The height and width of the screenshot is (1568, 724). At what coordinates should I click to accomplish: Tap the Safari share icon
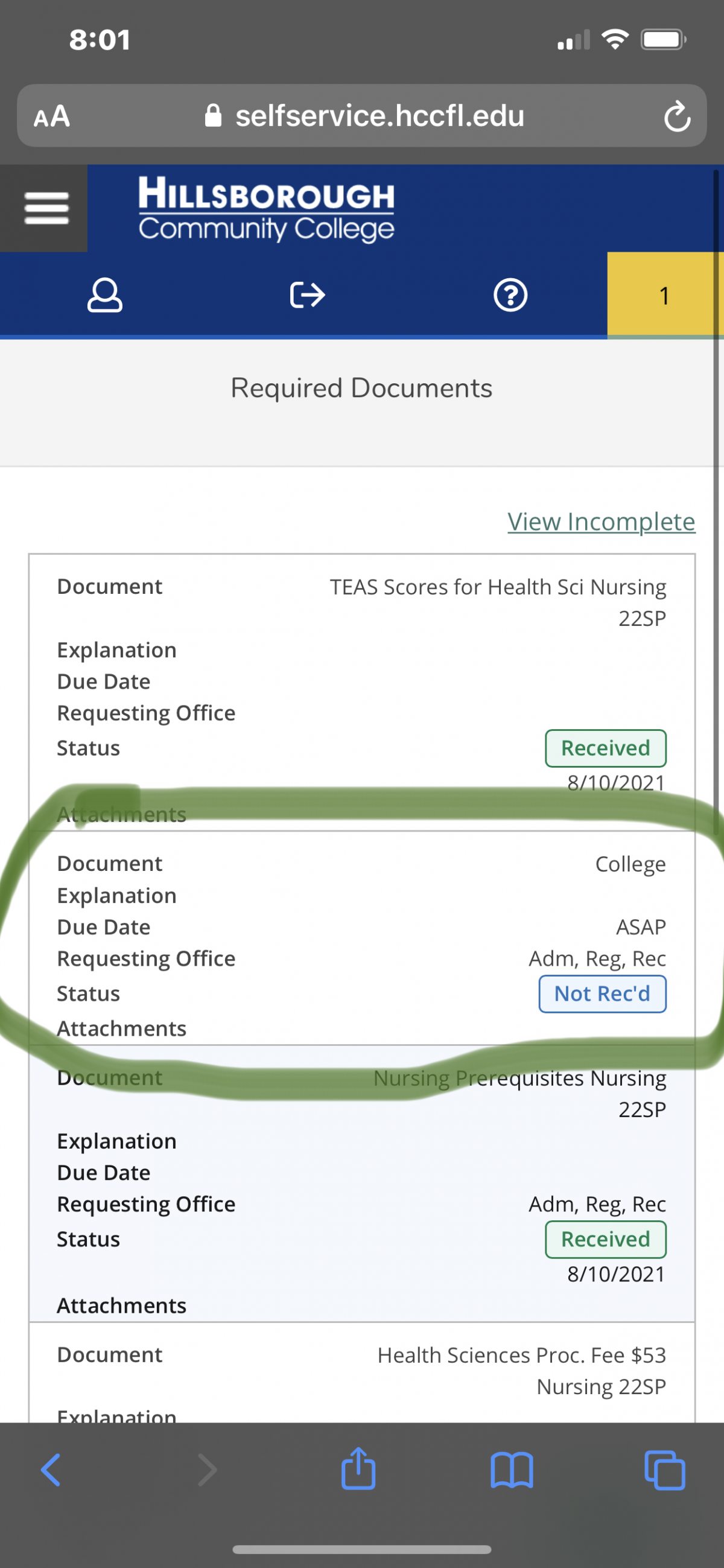coord(358,1468)
